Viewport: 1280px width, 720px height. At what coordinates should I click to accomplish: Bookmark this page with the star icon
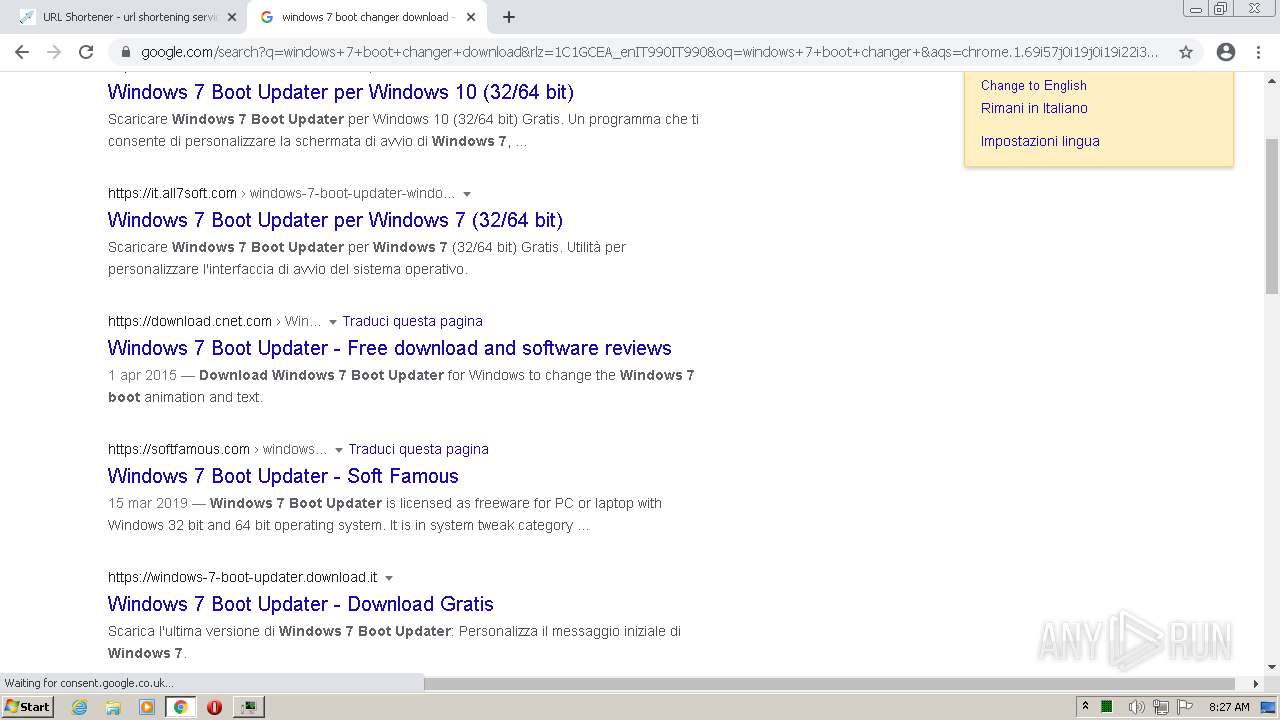(x=1186, y=52)
